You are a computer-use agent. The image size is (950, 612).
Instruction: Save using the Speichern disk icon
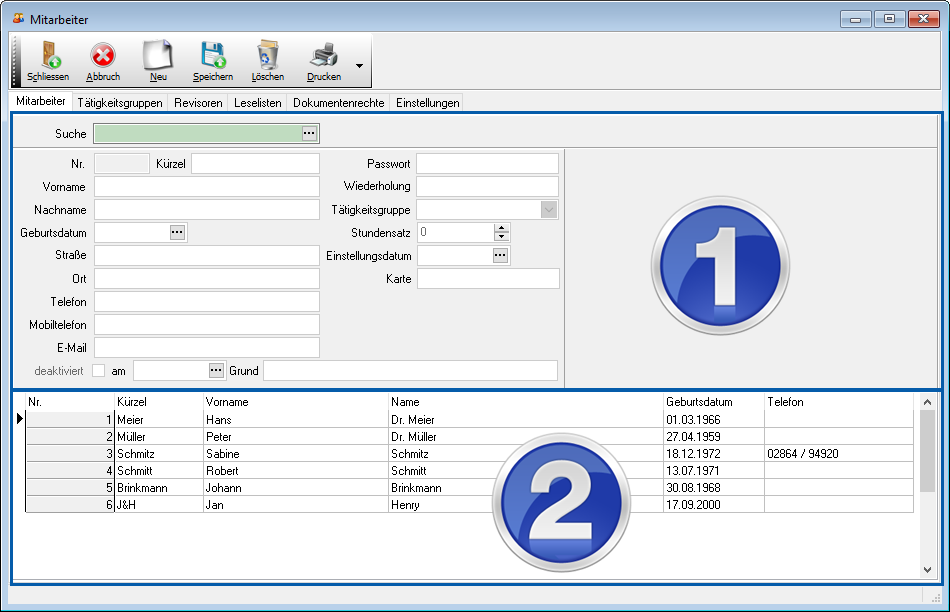(212, 56)
